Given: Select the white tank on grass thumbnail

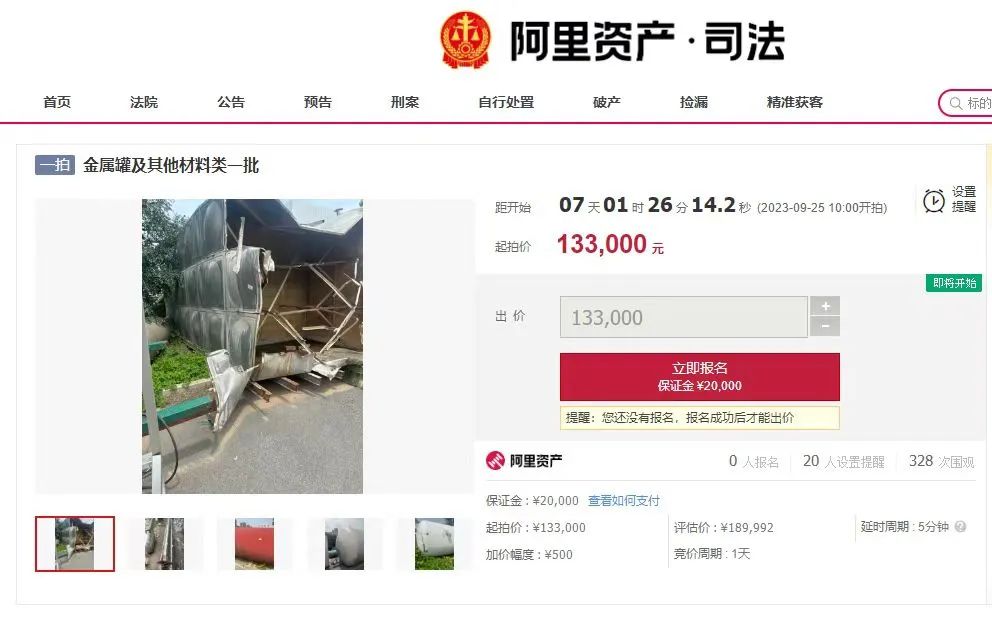Looking at the screenshot, I should click(435, 544).
